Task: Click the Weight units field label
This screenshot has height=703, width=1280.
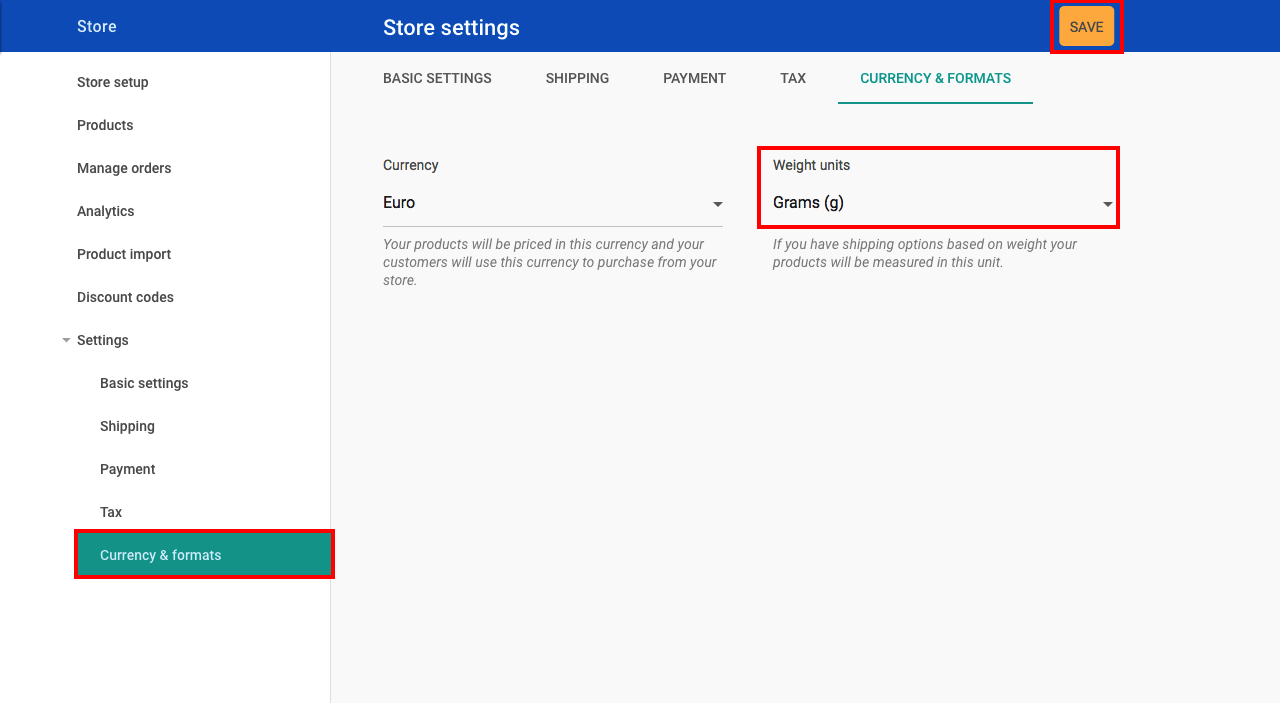Action: 811,165
